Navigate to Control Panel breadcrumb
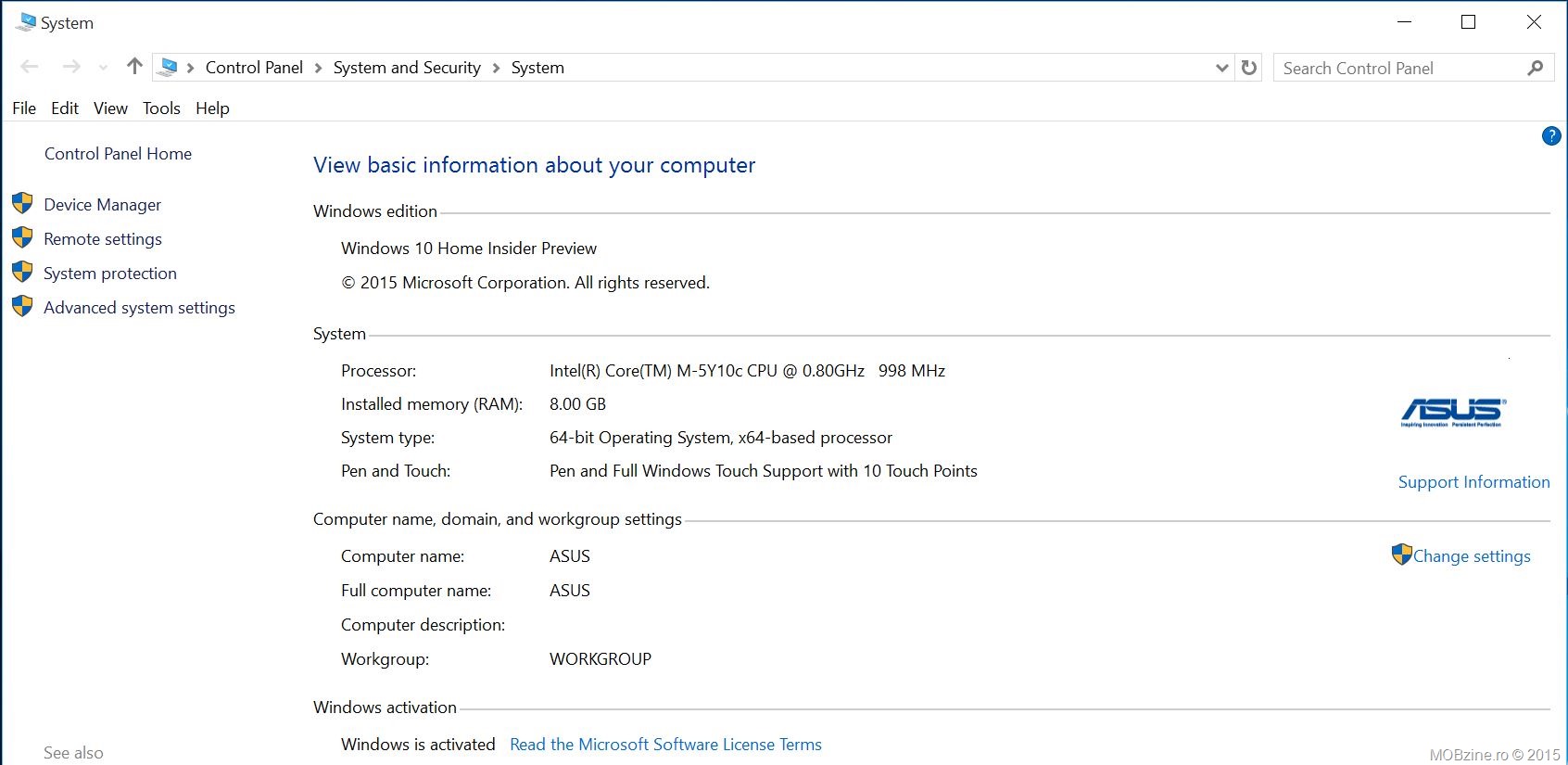 254,68
